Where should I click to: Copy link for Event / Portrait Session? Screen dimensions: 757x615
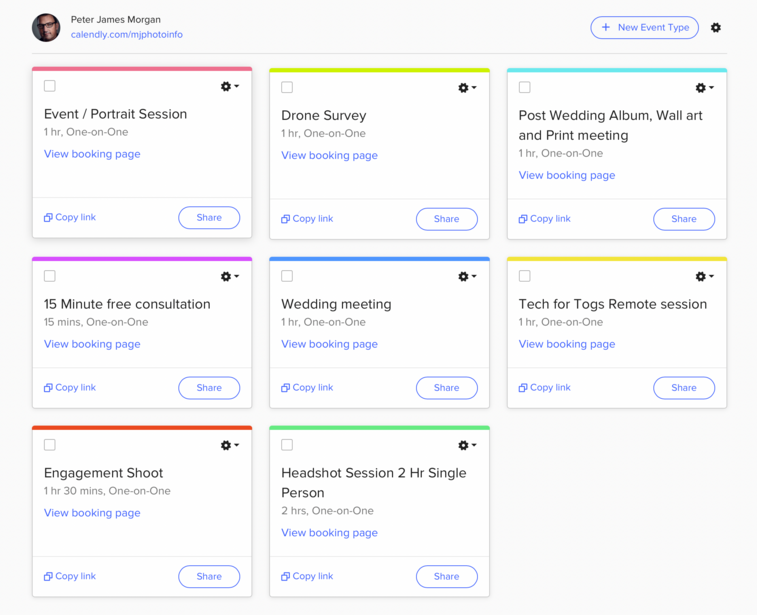[x=70, y=217]
